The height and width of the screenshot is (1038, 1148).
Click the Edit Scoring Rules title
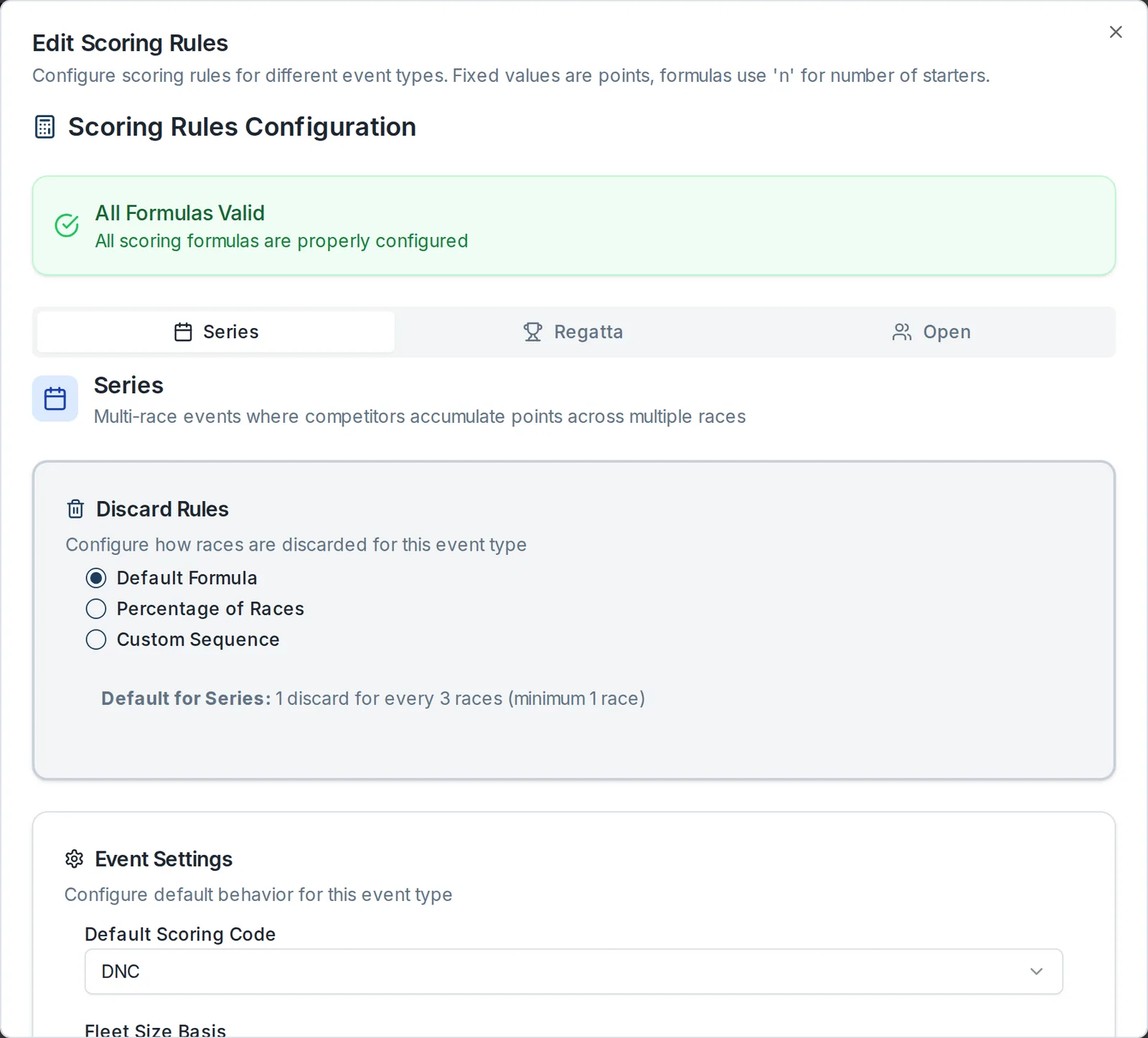(130, 43)
